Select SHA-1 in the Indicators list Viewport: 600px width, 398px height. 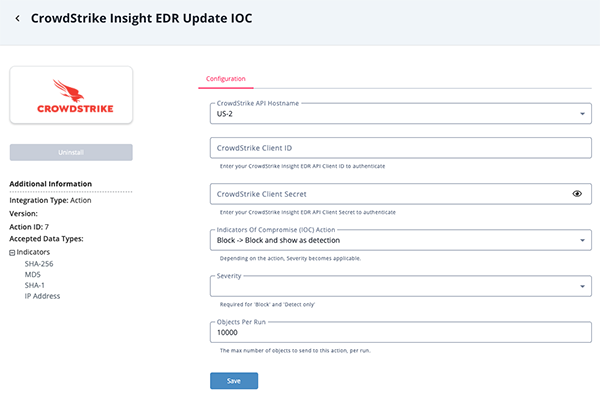click(x=34, y=285)
